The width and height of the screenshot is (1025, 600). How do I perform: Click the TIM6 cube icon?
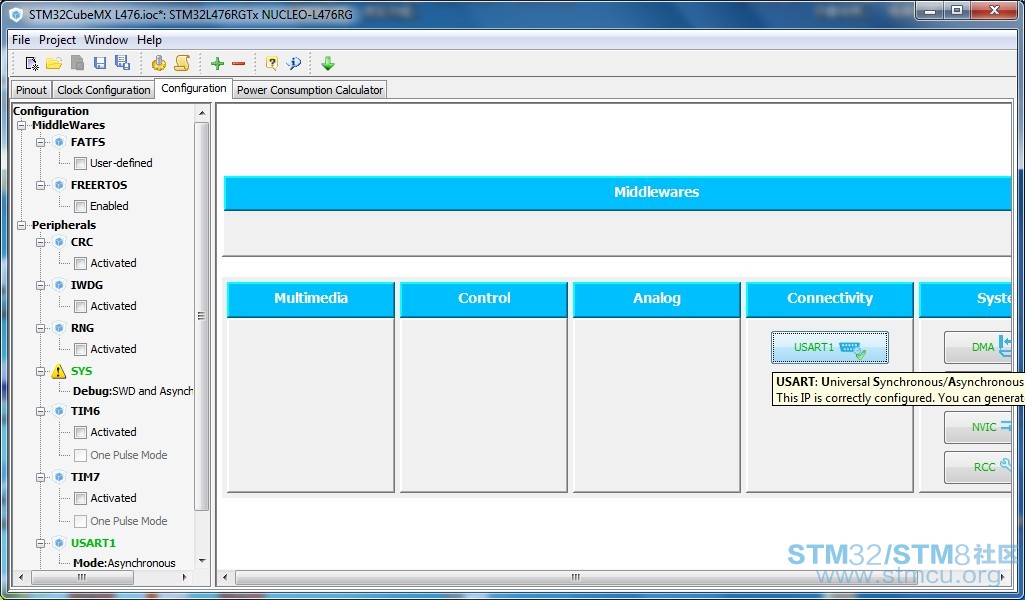tap(59, 411)
